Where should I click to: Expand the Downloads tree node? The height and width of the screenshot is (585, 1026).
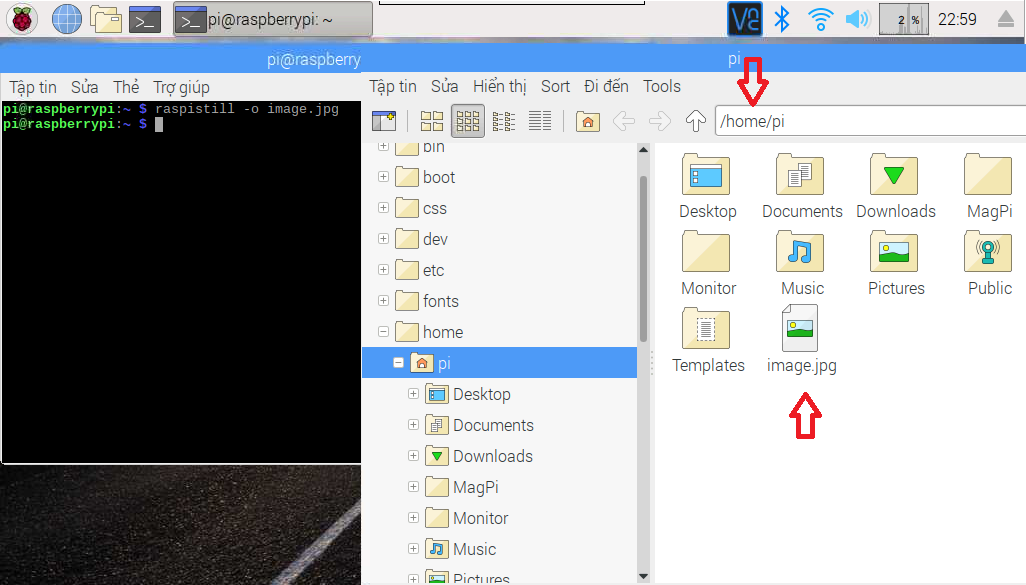(x=413, y=455)
